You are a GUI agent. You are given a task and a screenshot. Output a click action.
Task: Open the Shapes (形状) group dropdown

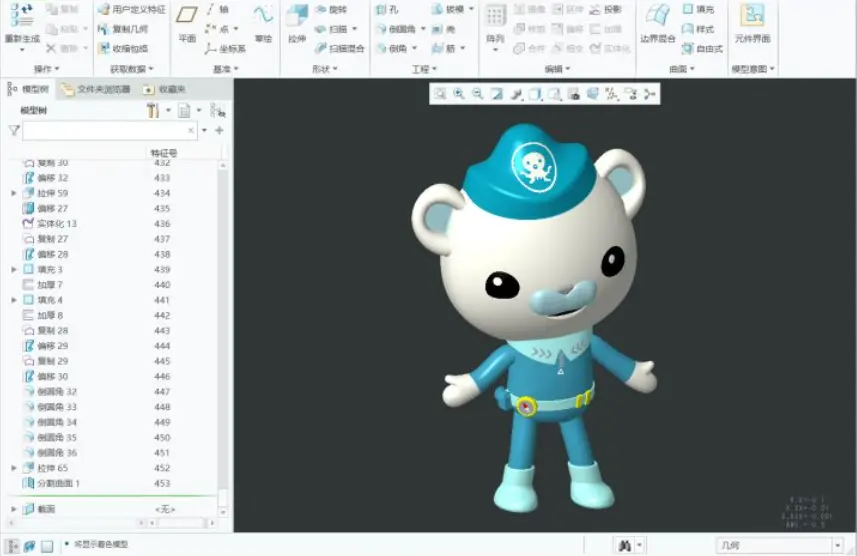(x=325, y=69)
